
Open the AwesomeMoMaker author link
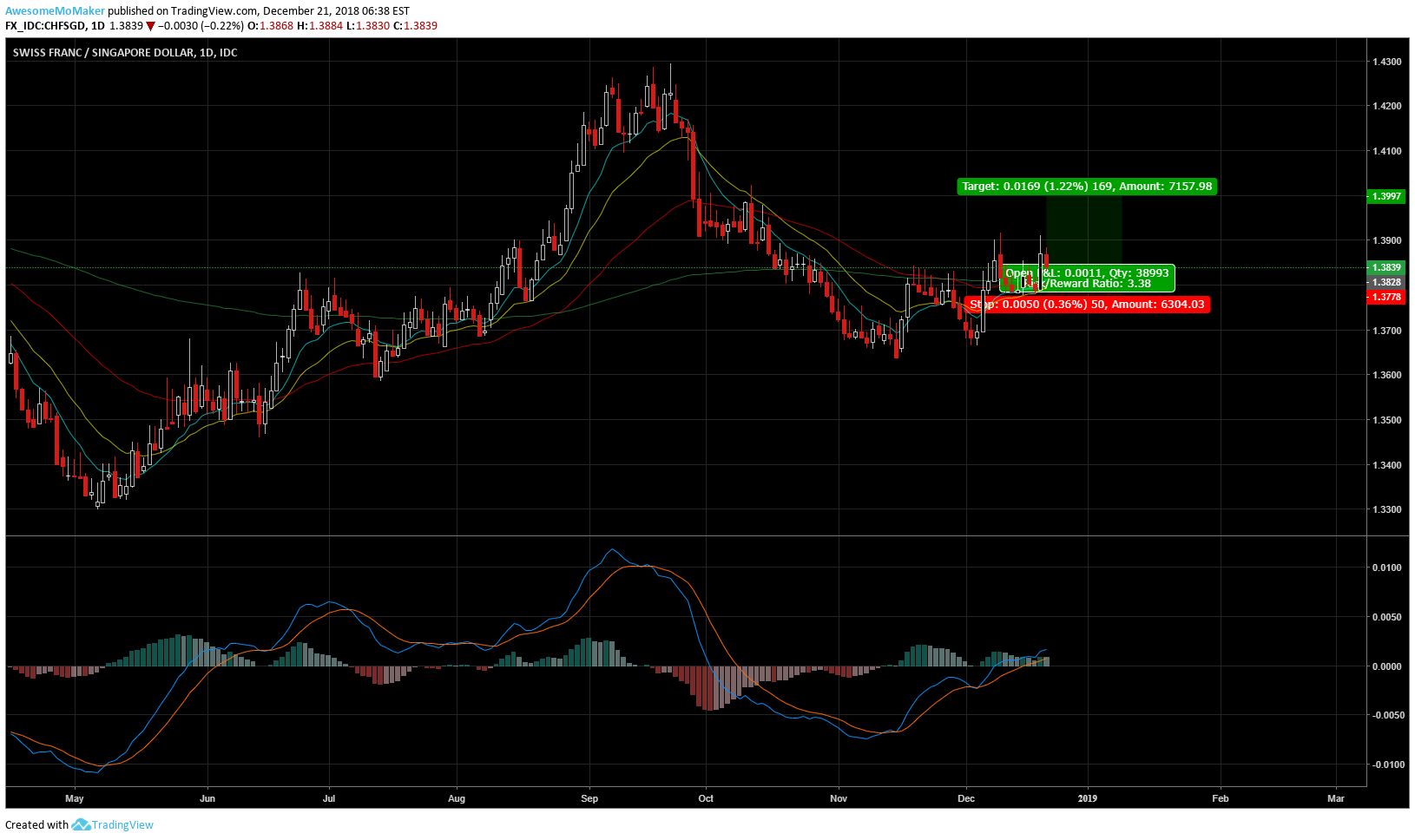(56, 11)
